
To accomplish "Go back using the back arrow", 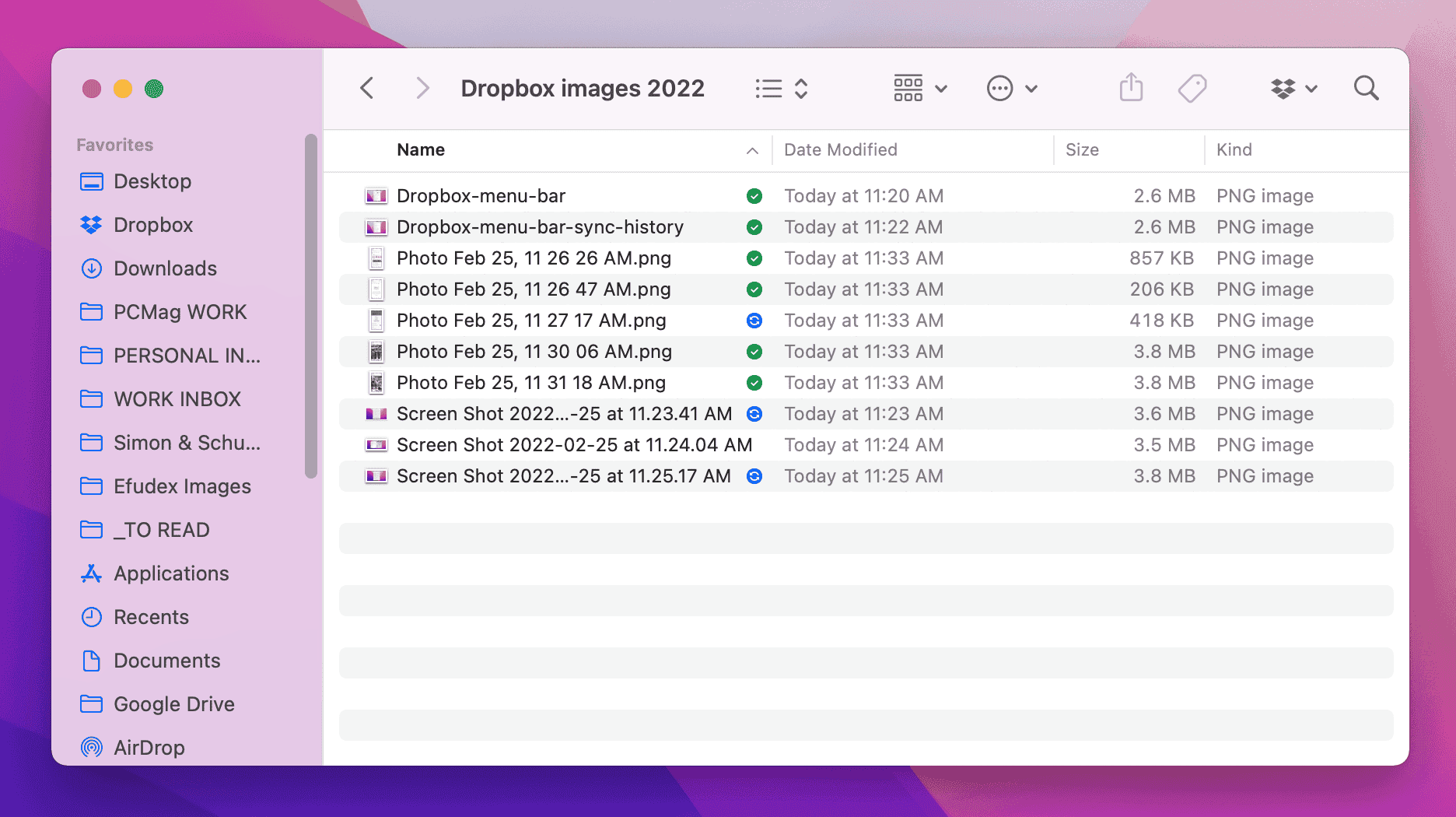I will click(x=366, y=88).
